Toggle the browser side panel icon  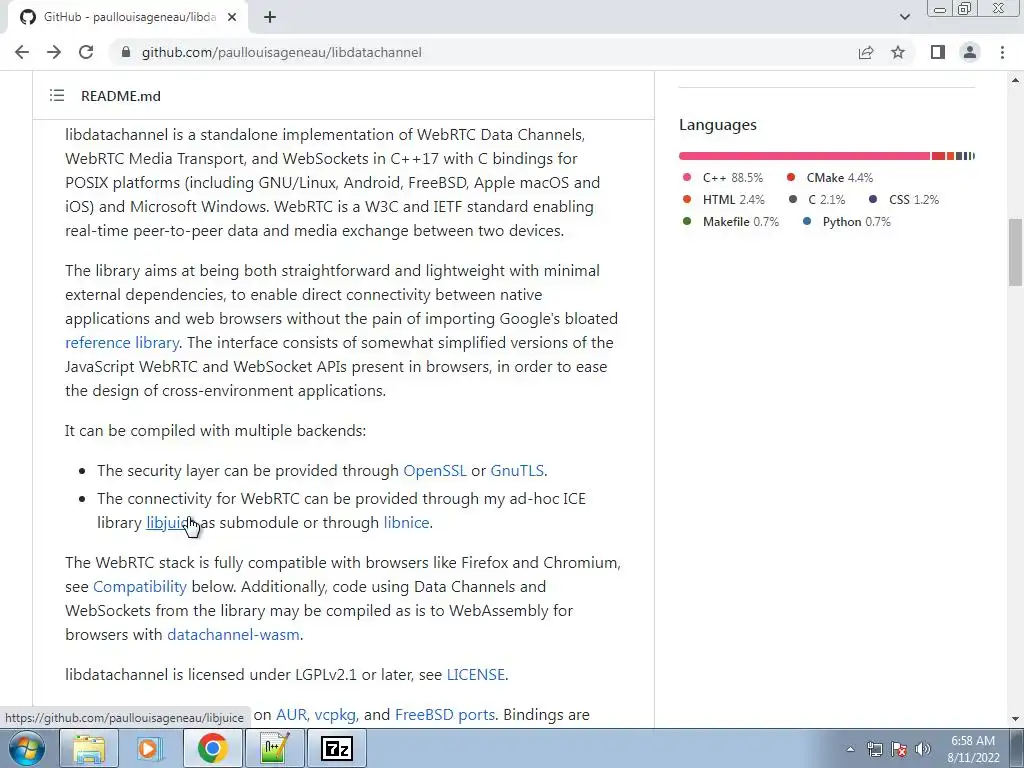[x=938, y=52]
